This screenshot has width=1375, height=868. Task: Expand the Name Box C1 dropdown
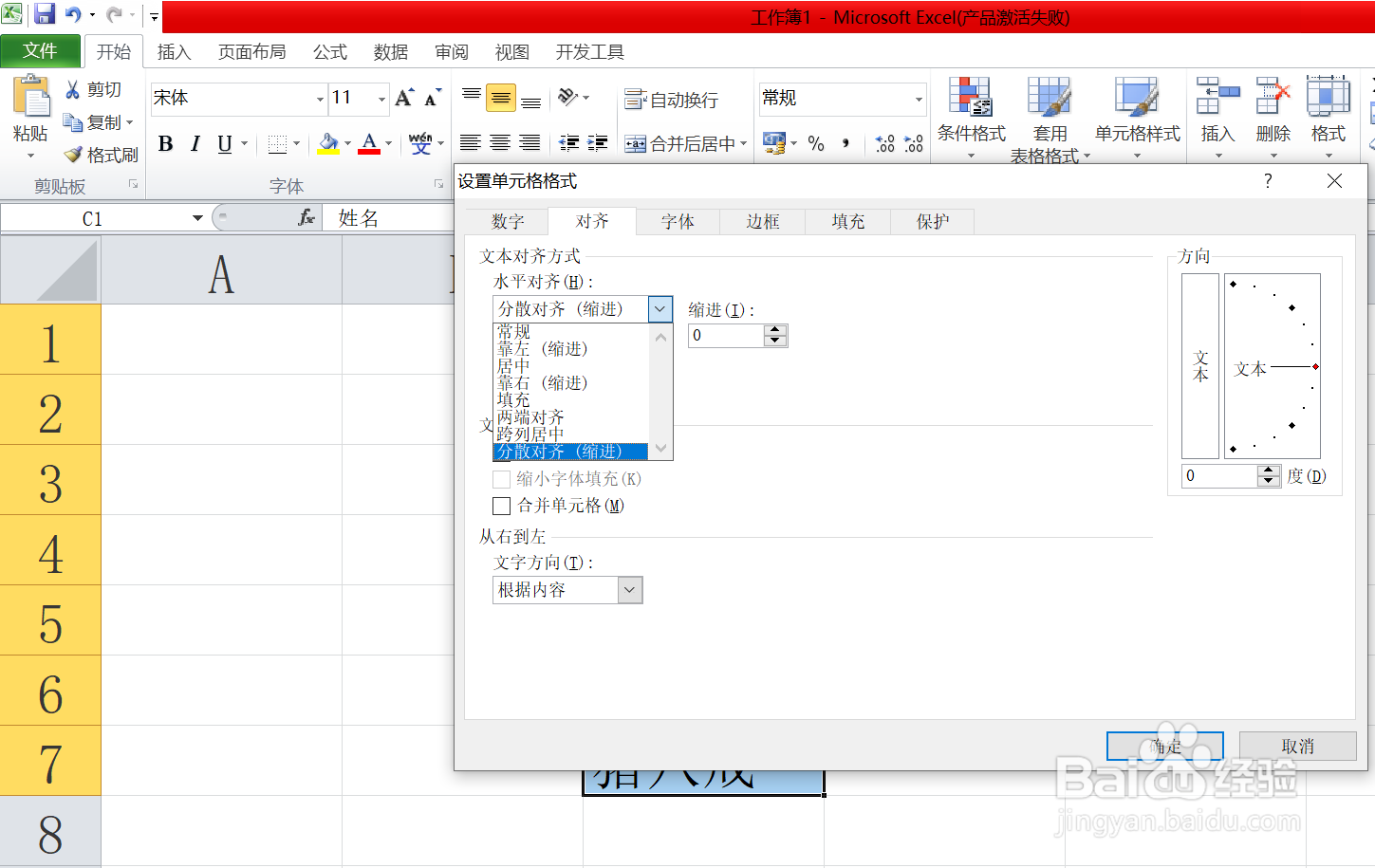pyautogui.click(x=197, y=218)
